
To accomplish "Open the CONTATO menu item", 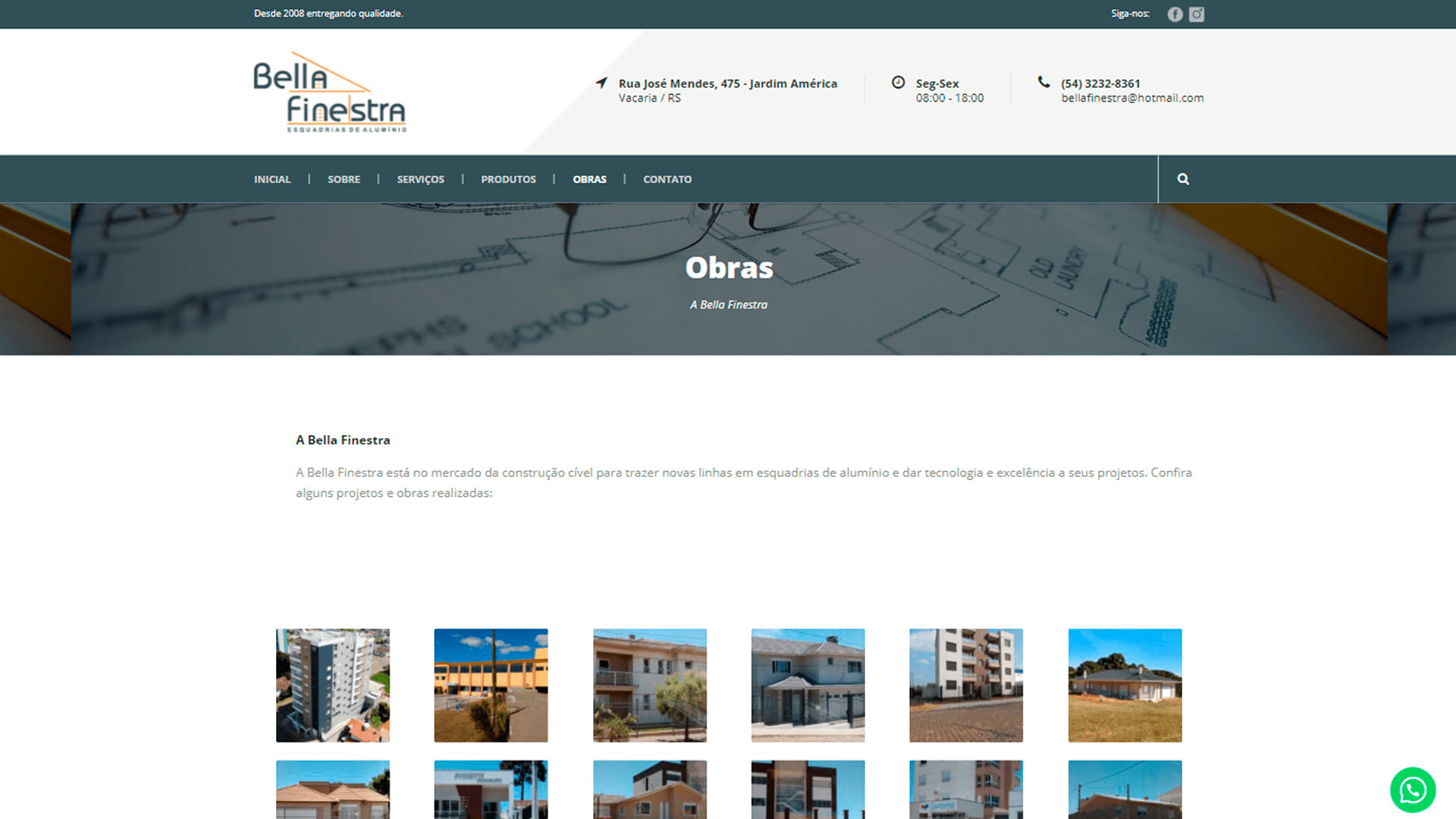I will pyautogui.click(x=667, y=179).
